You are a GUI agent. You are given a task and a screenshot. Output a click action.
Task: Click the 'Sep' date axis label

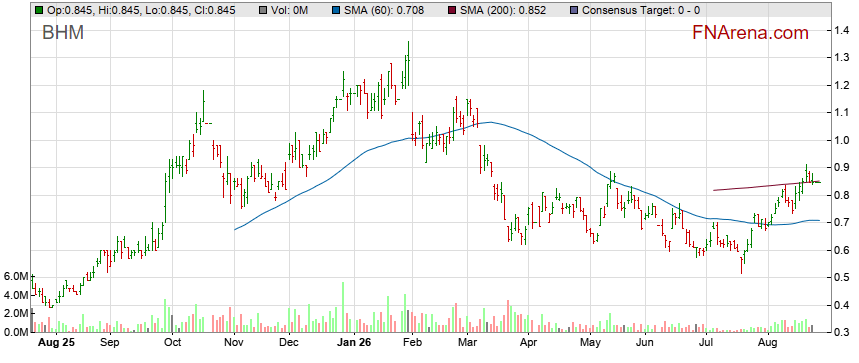coord(110,343)
